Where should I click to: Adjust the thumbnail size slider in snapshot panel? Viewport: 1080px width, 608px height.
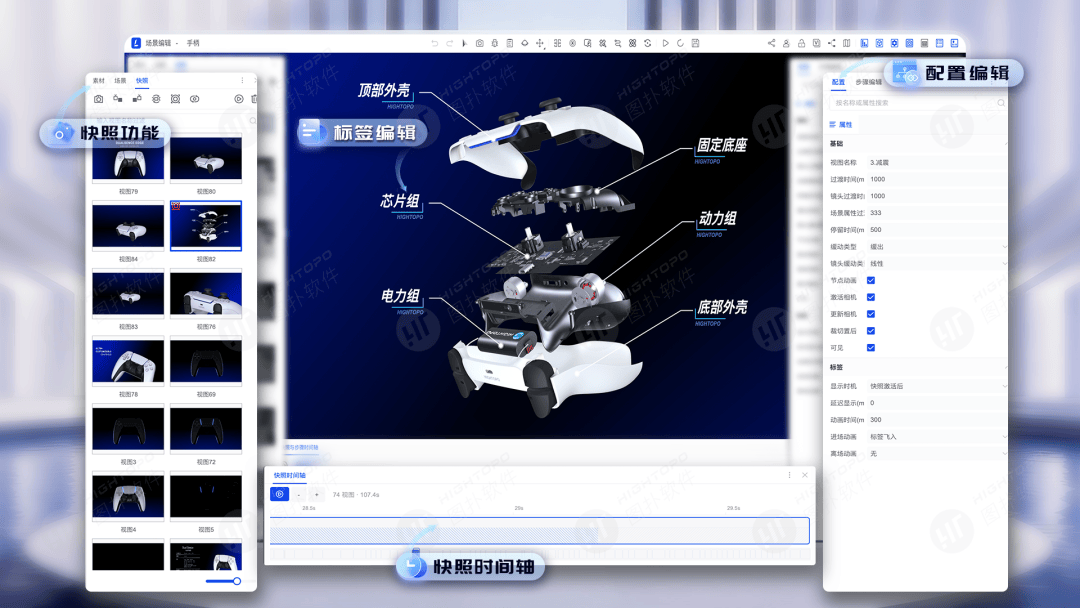point(222,581)
